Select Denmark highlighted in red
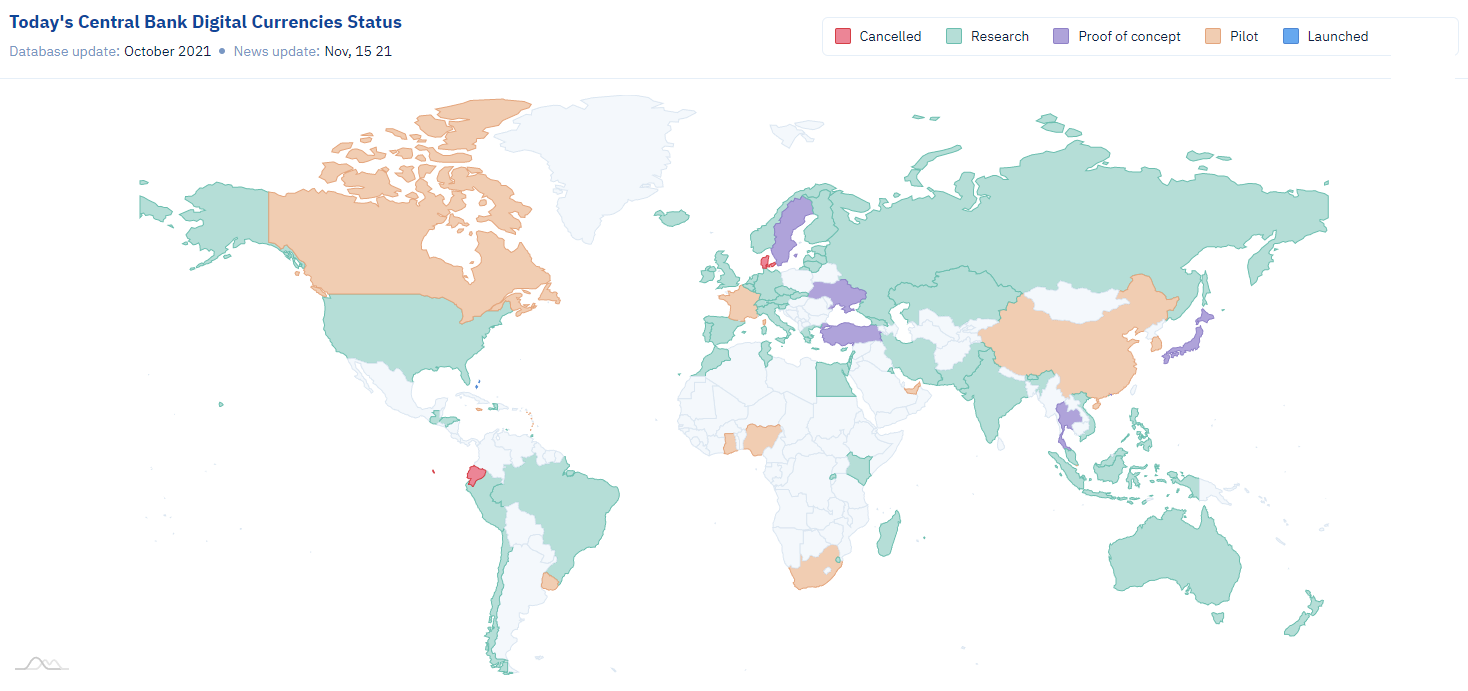This screenshot has height=691, width=1468. [x=766, y=261]
